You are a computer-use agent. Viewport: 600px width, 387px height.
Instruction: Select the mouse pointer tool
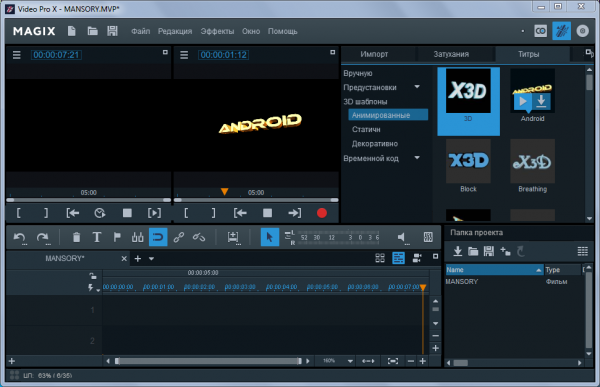click(270, 237)
